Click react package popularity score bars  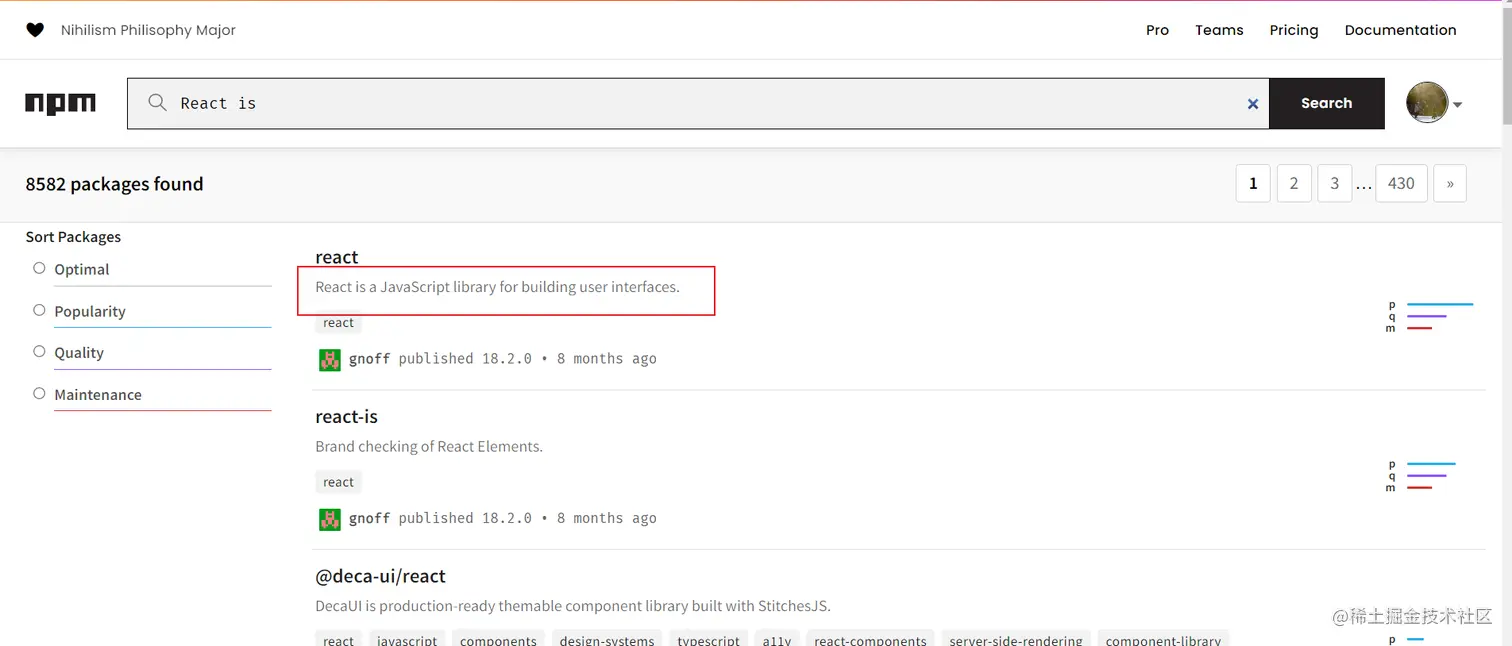click(1430, 316)
